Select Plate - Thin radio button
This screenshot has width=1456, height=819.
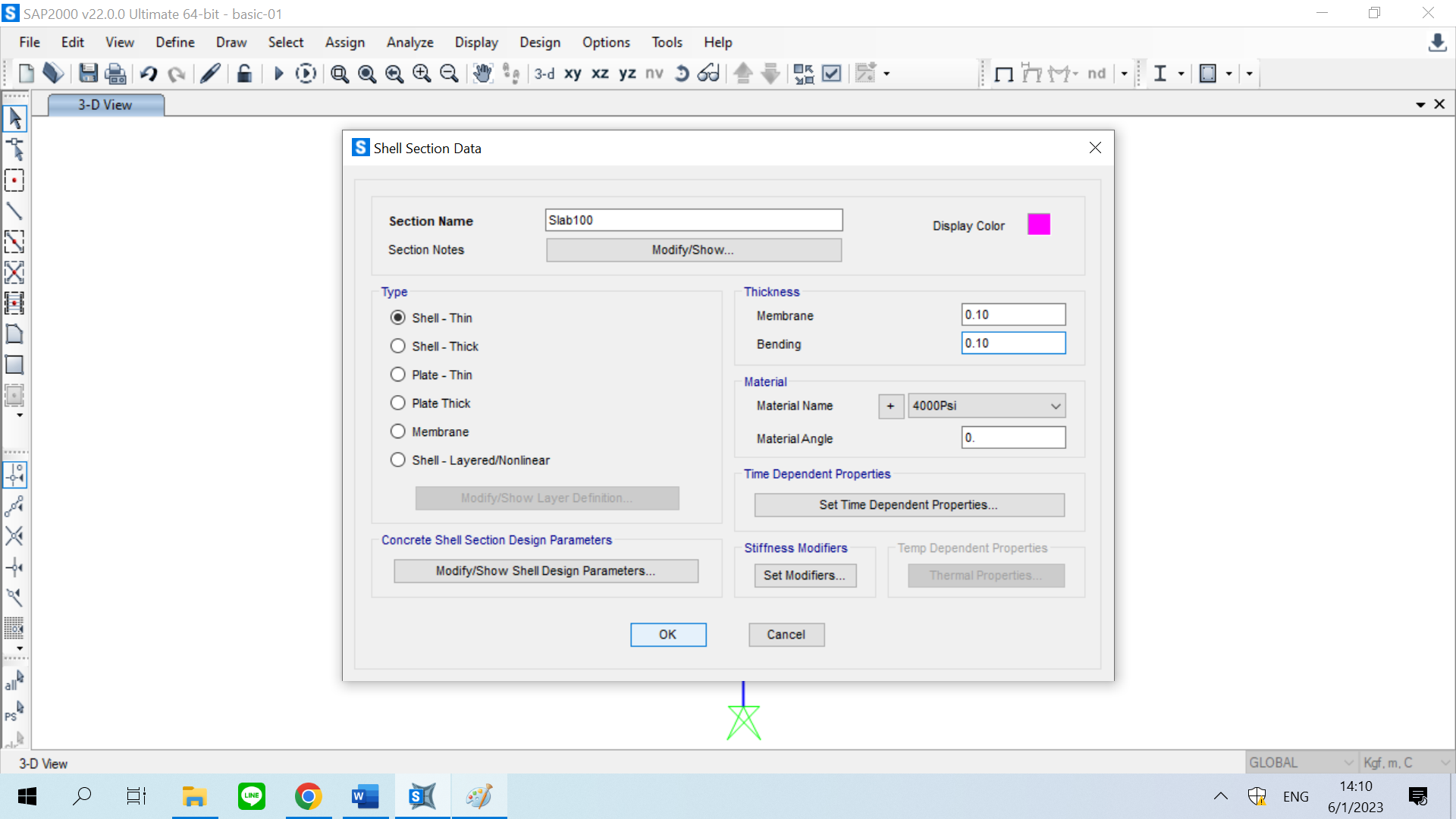click(x=398, y=375)
